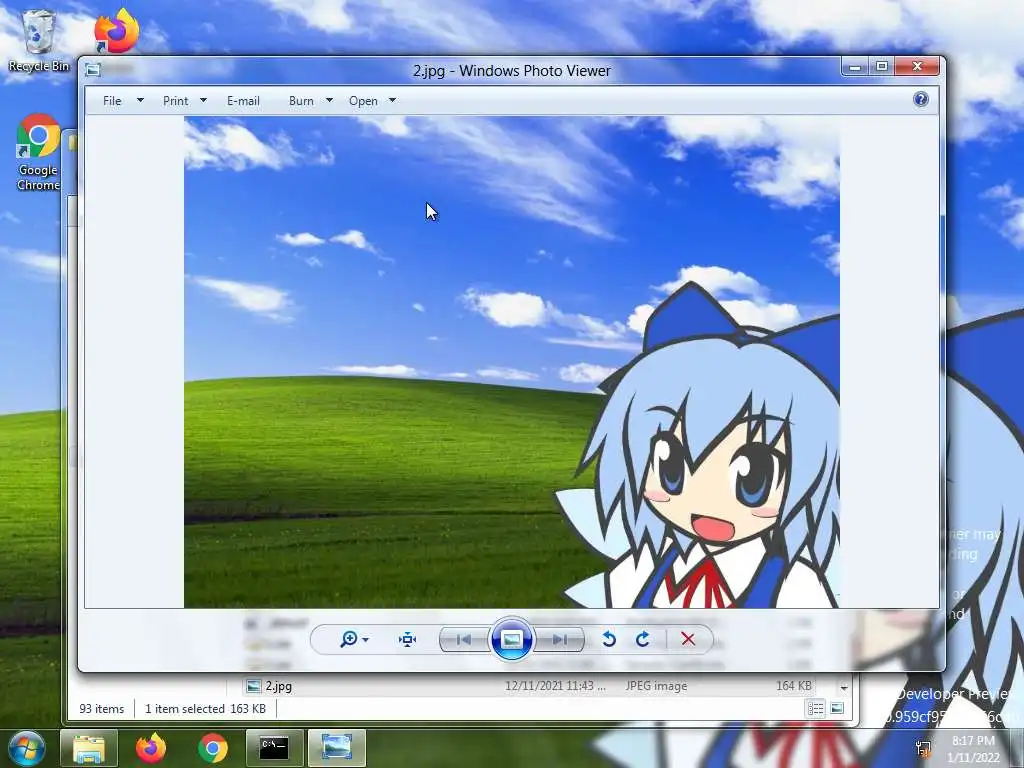The image size is (1024, 768).
Task: Select the 2.jpg file in Explorer
Action: coord(279,686)
